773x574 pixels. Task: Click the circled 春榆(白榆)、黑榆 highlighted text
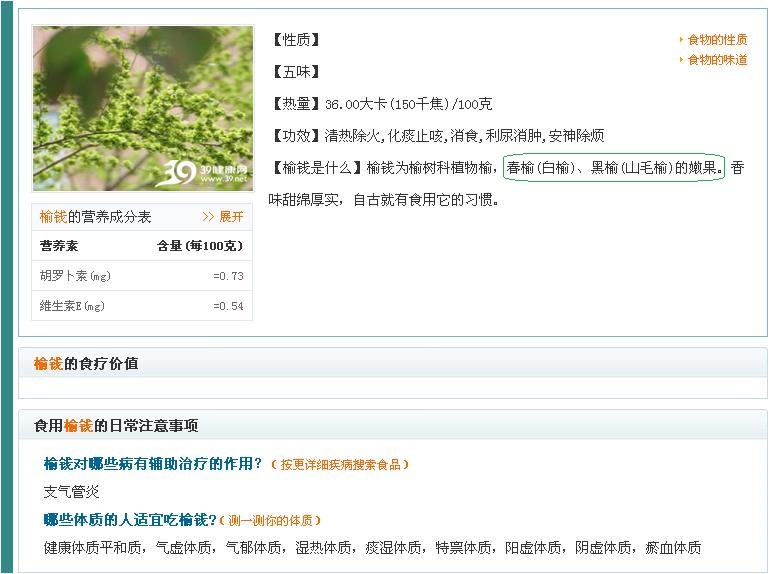[x=614, y=168]
